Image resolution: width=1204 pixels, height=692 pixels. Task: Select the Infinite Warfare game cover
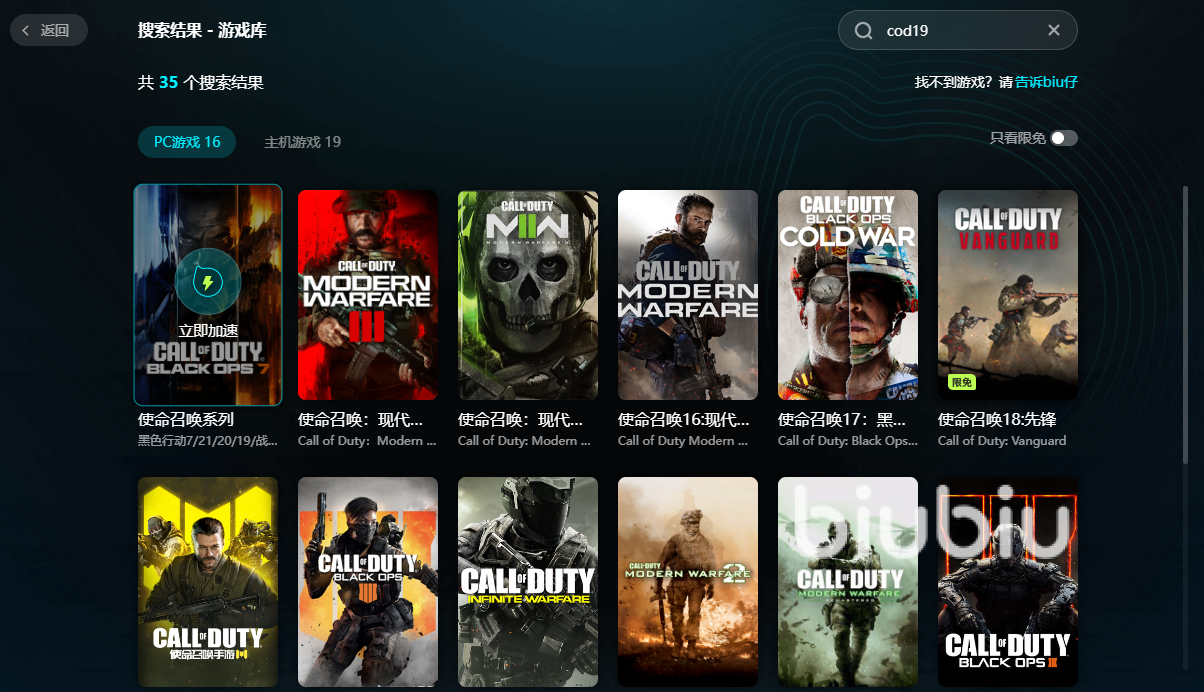pyautogui.click(x=528, y=582)
